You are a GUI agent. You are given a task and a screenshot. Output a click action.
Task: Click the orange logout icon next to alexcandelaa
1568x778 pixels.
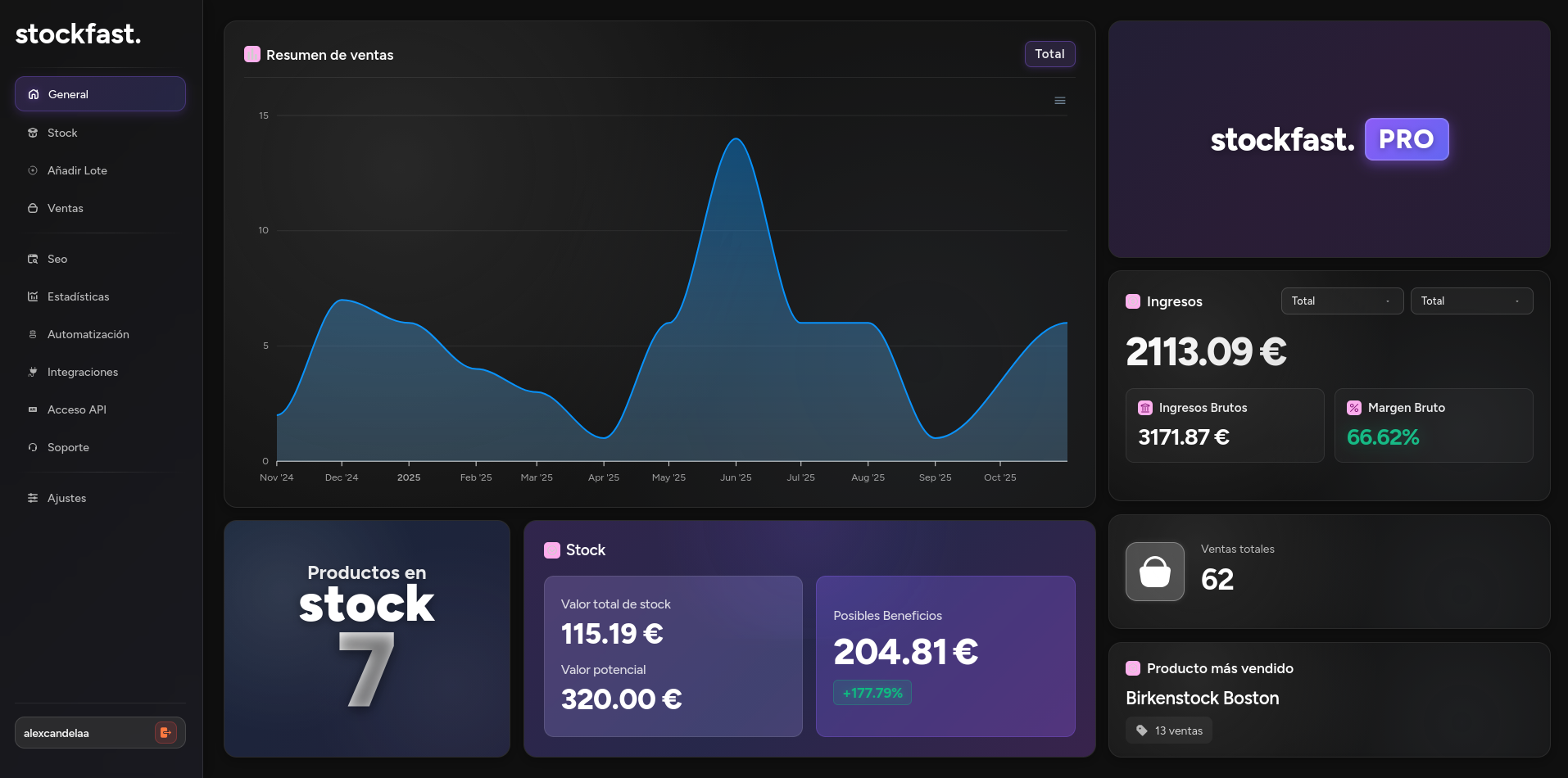(x=165, y=732)
